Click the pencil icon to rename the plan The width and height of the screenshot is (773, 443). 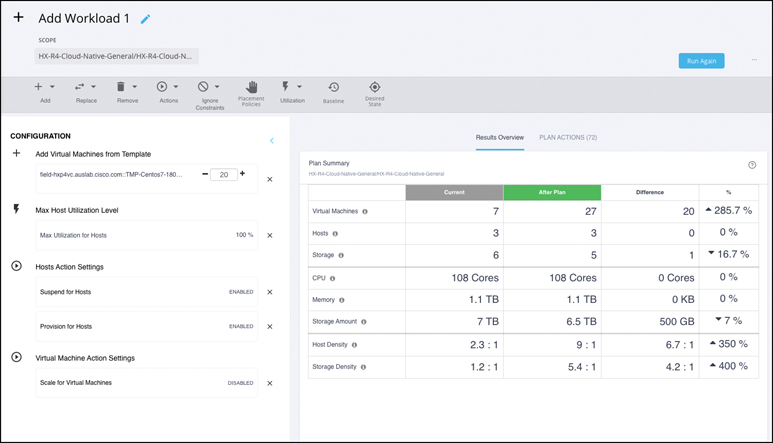coord(145,19)
